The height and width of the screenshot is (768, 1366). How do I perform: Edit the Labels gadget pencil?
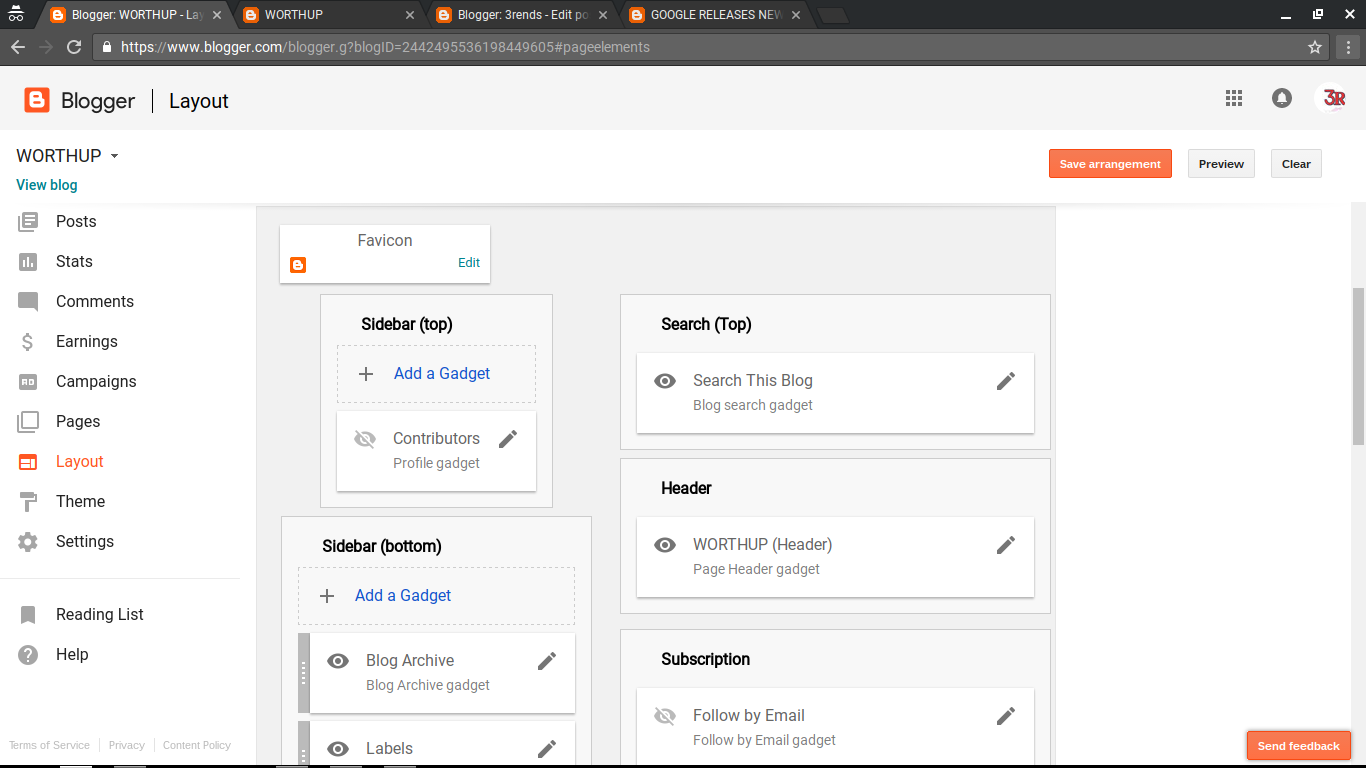click(547, 748)
